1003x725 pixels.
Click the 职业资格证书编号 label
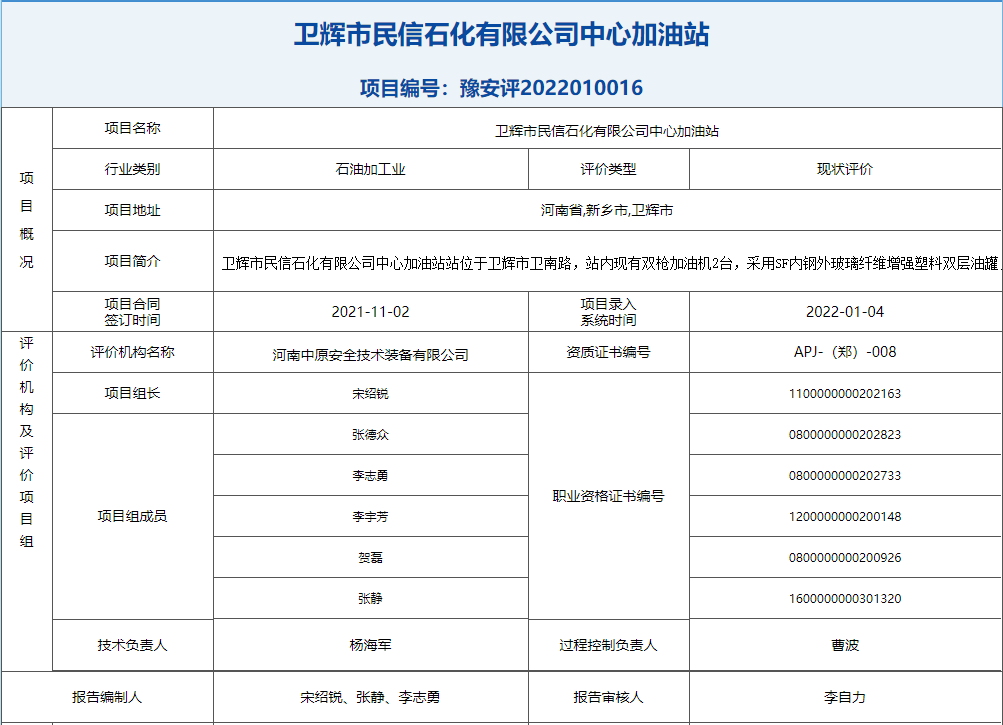(x=608, y=496)
